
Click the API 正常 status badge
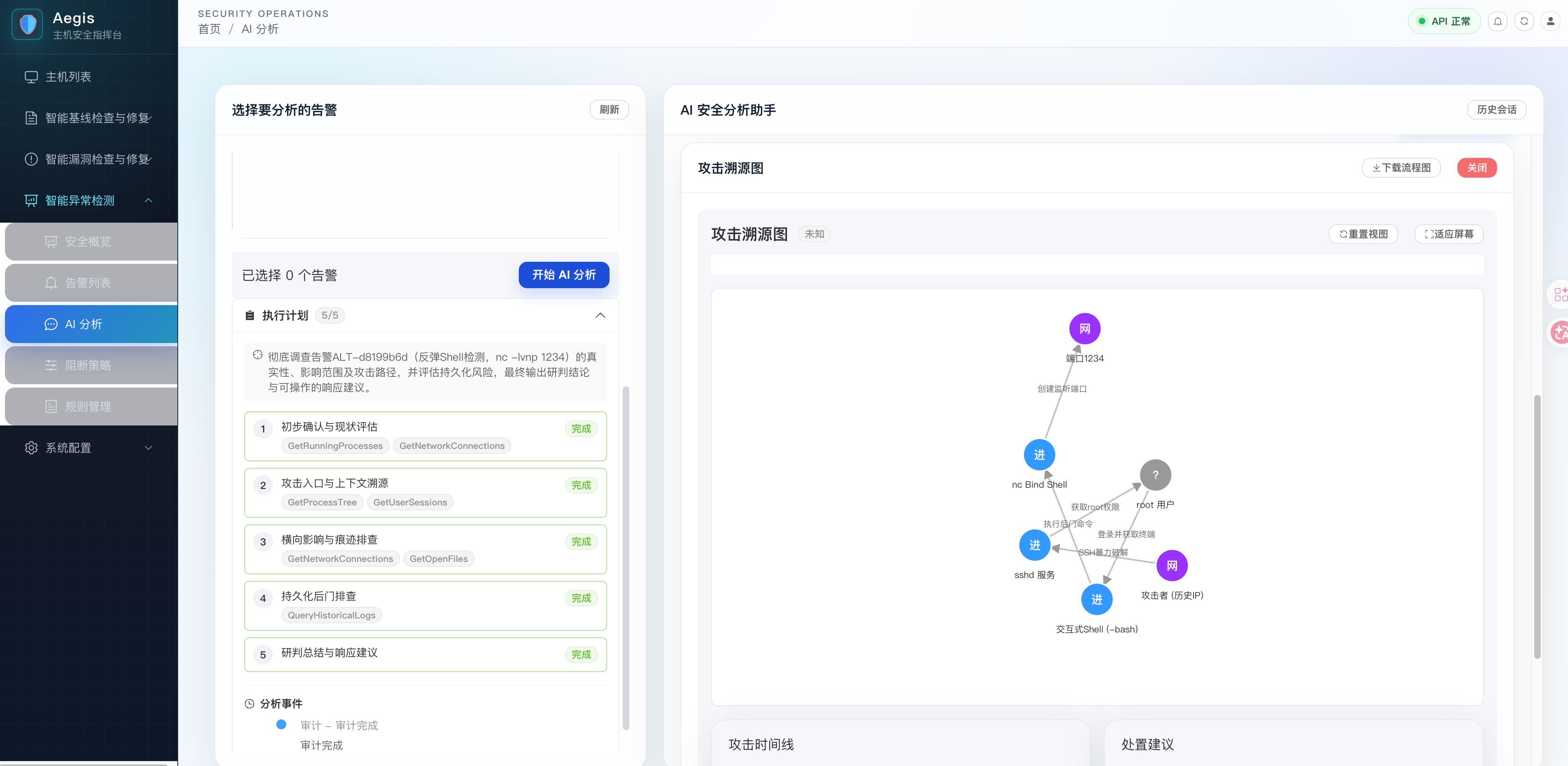[x=1444, y=21]
